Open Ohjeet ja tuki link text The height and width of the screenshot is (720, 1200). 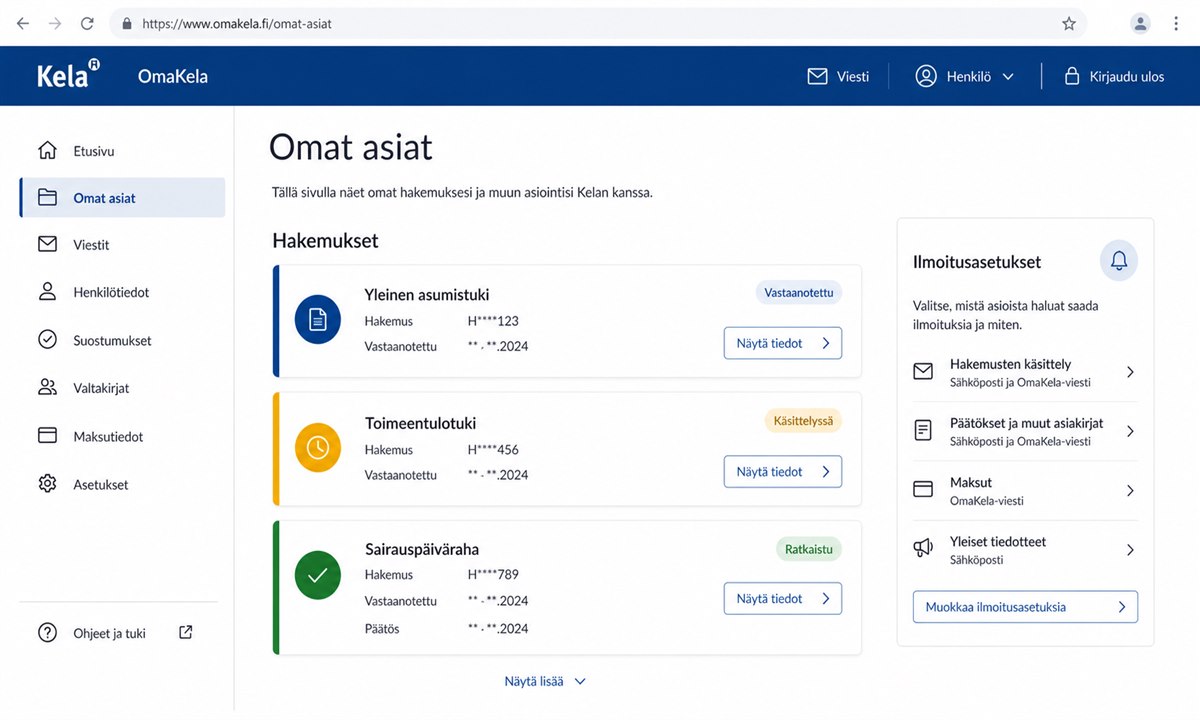tap(109, 633)
